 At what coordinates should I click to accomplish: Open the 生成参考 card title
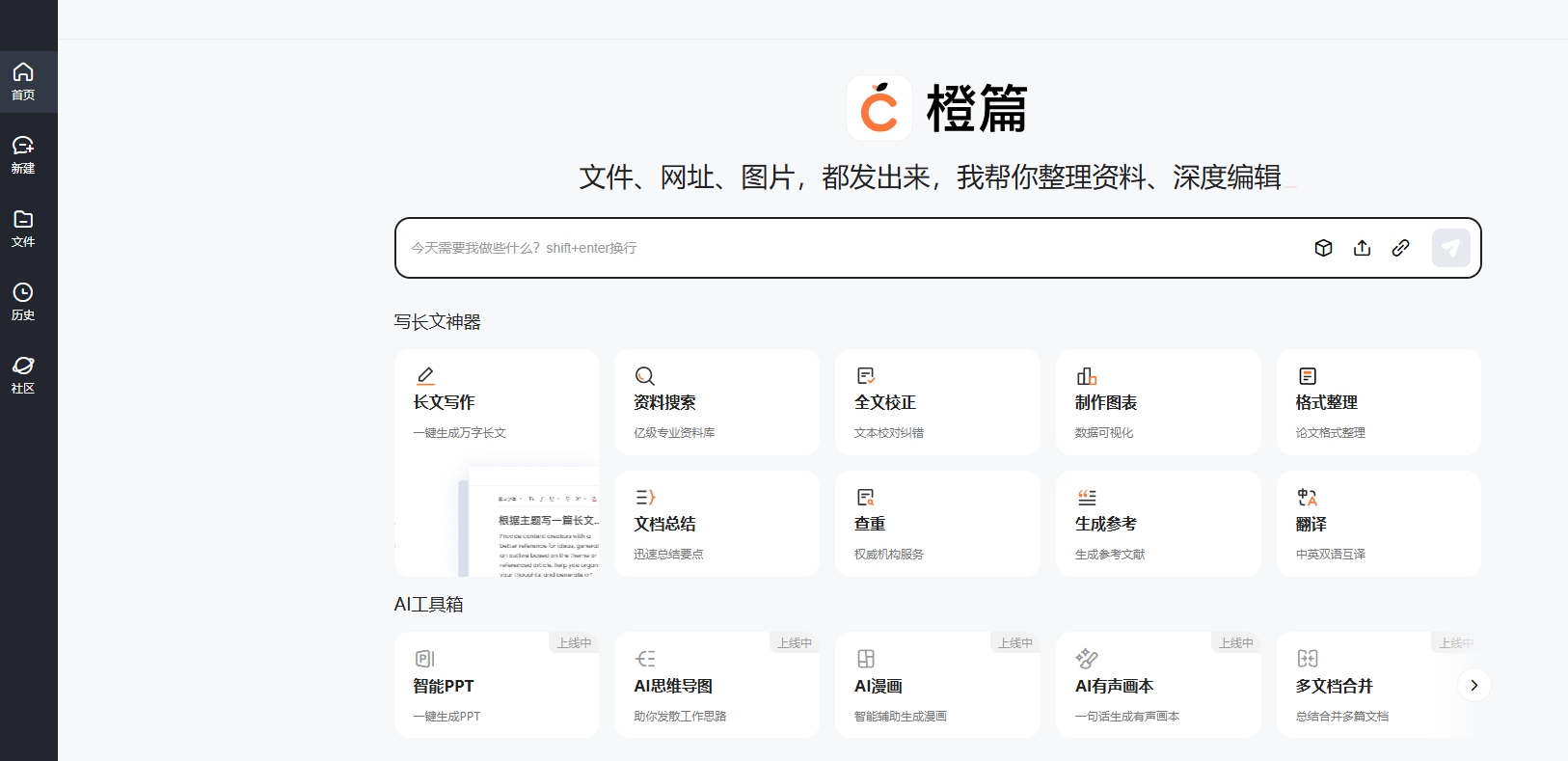(x=1106, y=524)
